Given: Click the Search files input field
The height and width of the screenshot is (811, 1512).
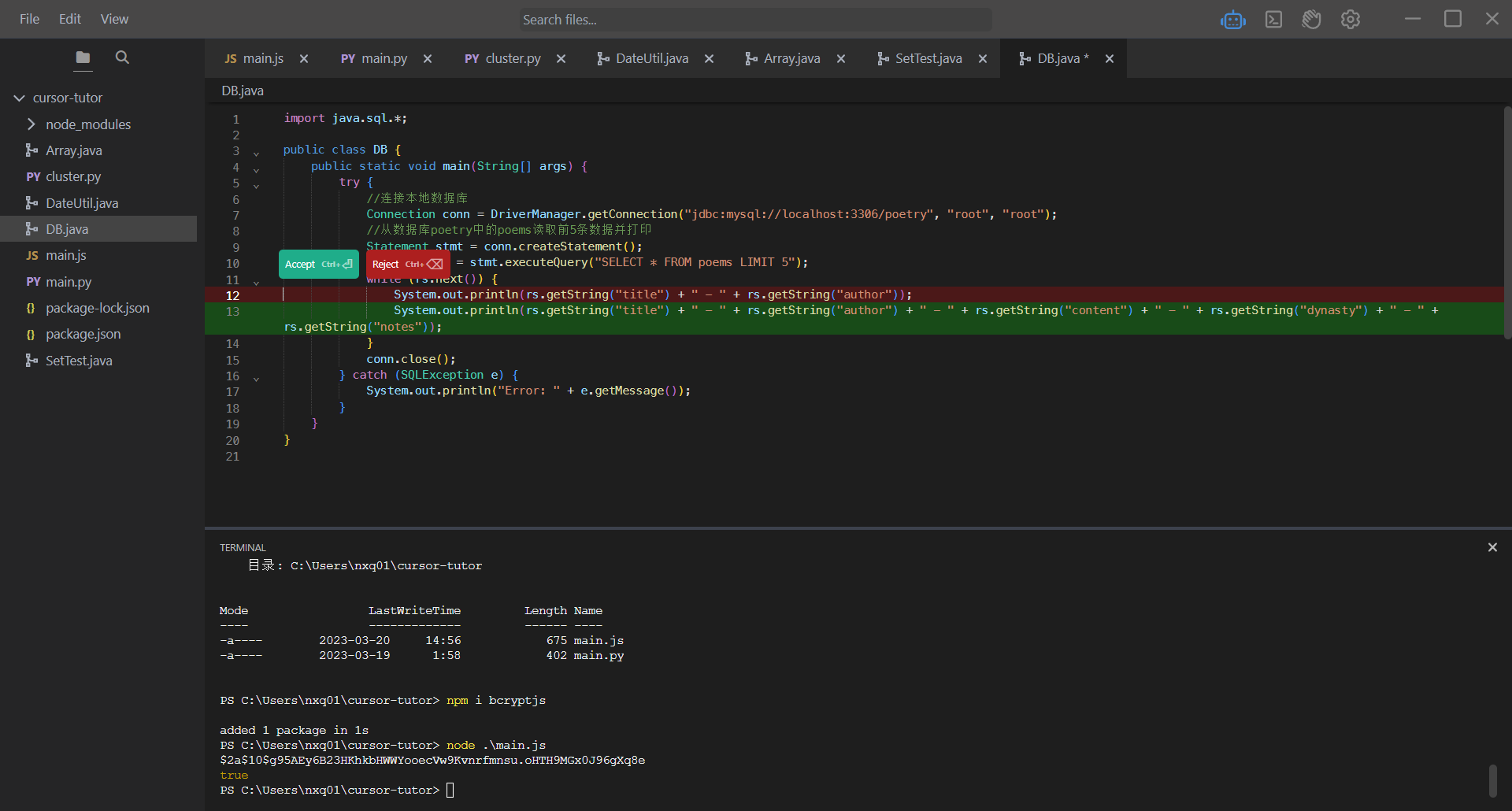Looking at the screenshot, I should click(755, 20).
